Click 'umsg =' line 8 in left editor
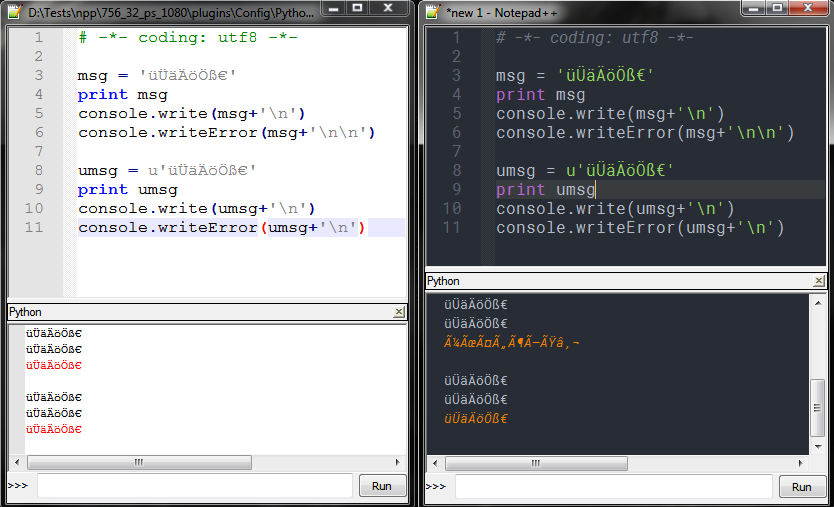 point(167,171)
